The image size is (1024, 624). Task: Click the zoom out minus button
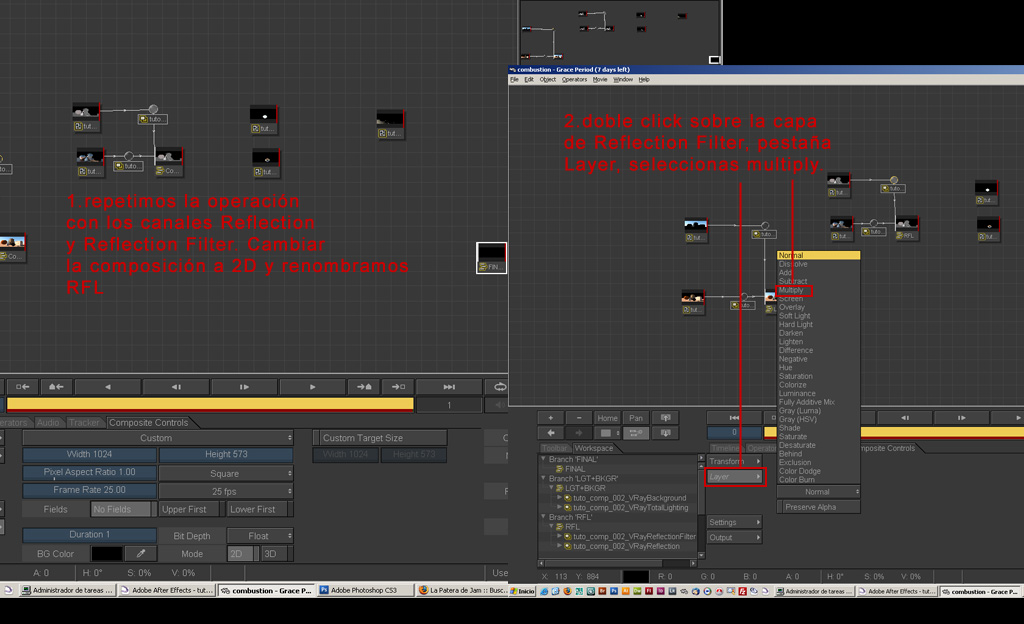(579, 418)
